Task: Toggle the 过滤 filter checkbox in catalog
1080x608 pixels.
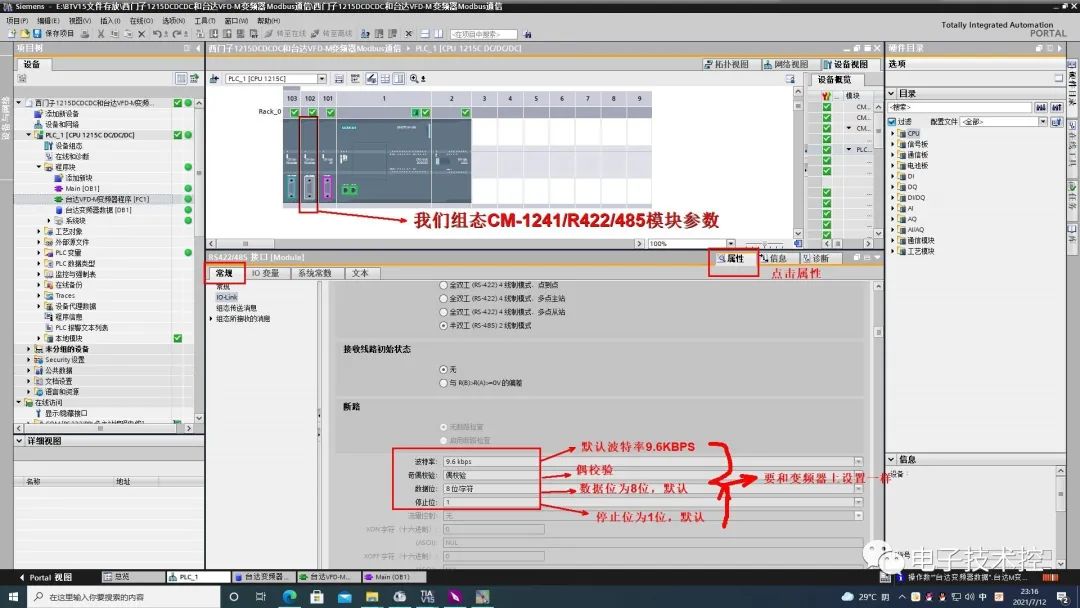Action: (x=893, y=122)
